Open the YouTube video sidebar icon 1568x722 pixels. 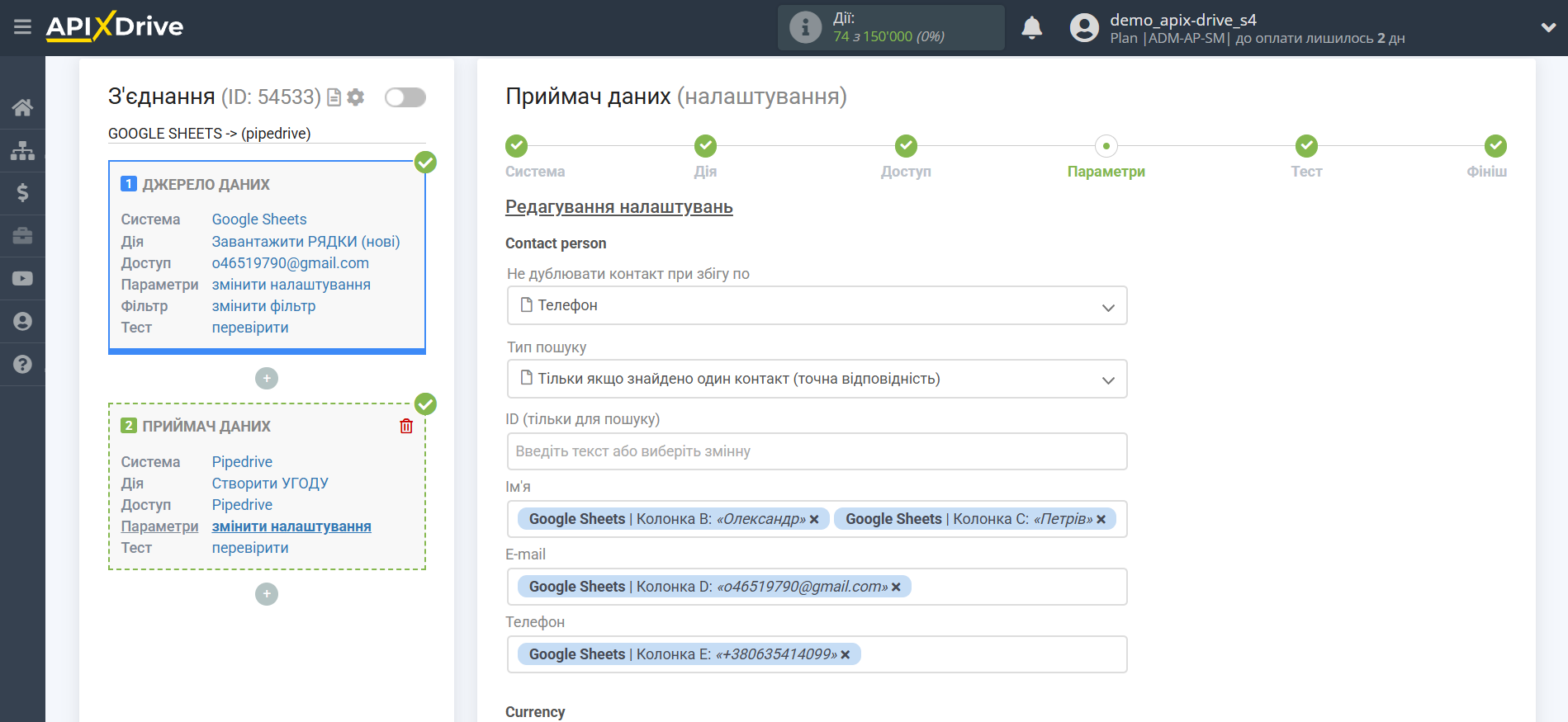coord(22,279)
